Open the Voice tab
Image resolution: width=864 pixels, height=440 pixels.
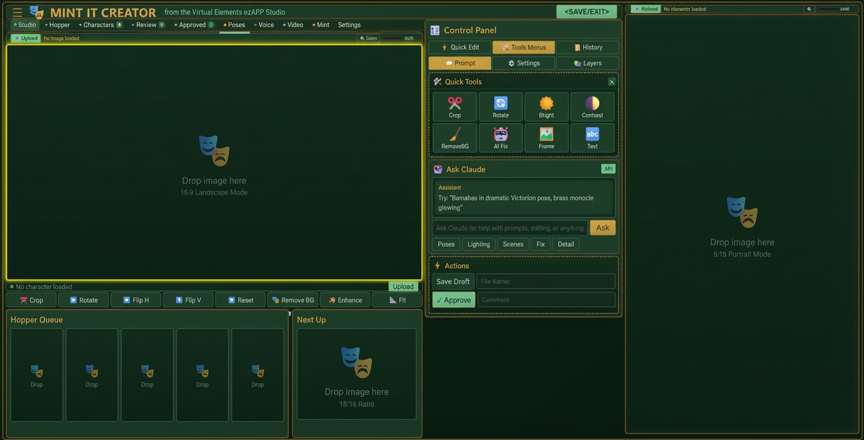click(x=264, y=25)
